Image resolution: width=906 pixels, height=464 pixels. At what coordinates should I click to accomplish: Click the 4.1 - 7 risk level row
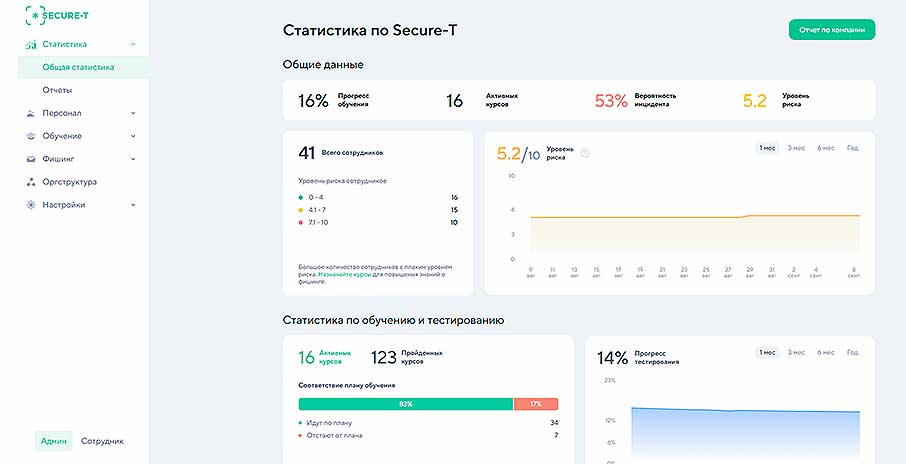click(378, 210)
